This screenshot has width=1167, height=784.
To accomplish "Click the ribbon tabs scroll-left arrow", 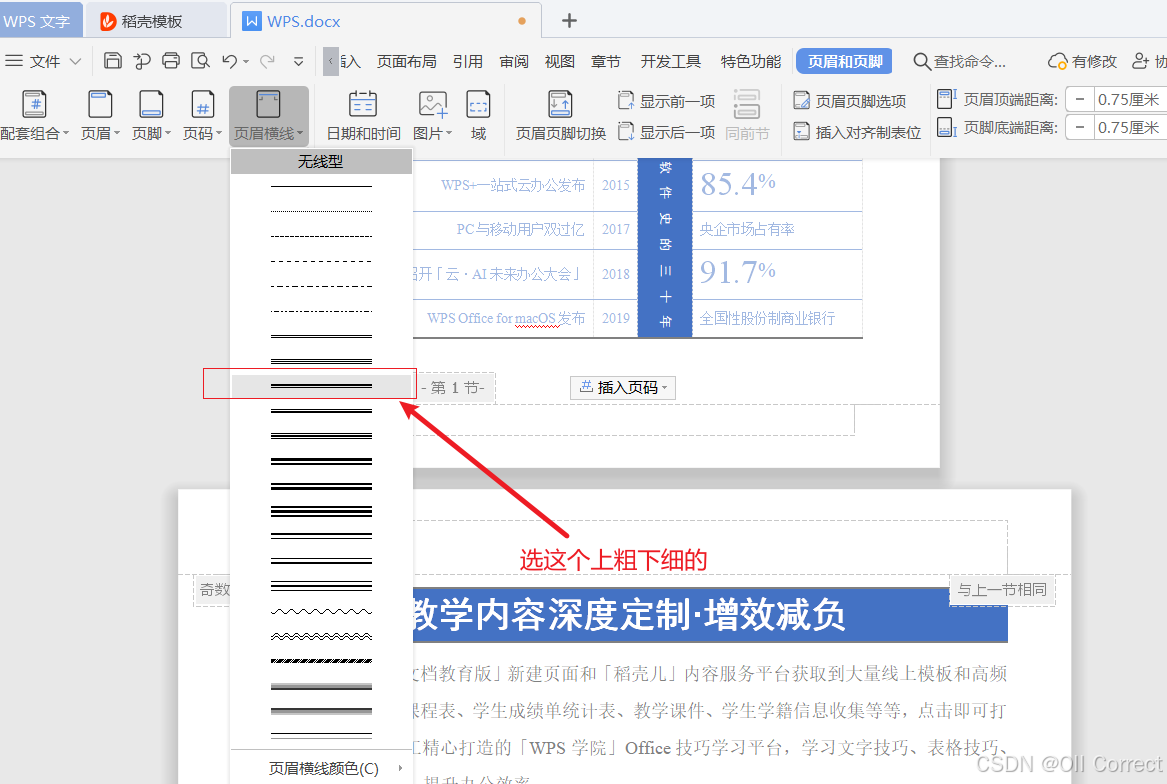I will [x=331, y=61].
